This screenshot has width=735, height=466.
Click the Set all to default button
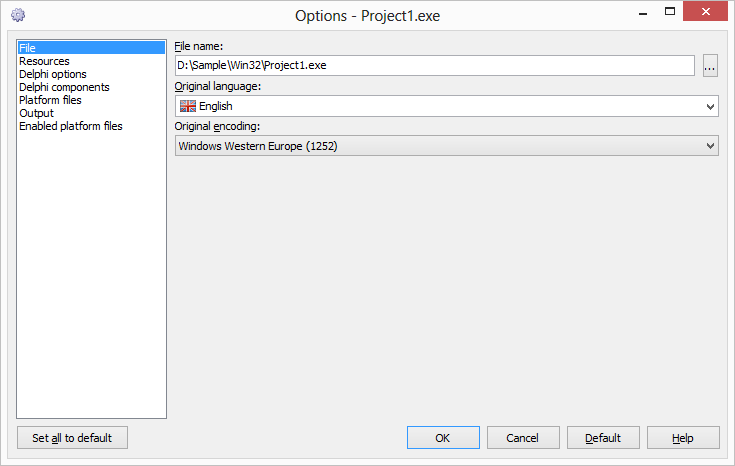coord(72,438)
